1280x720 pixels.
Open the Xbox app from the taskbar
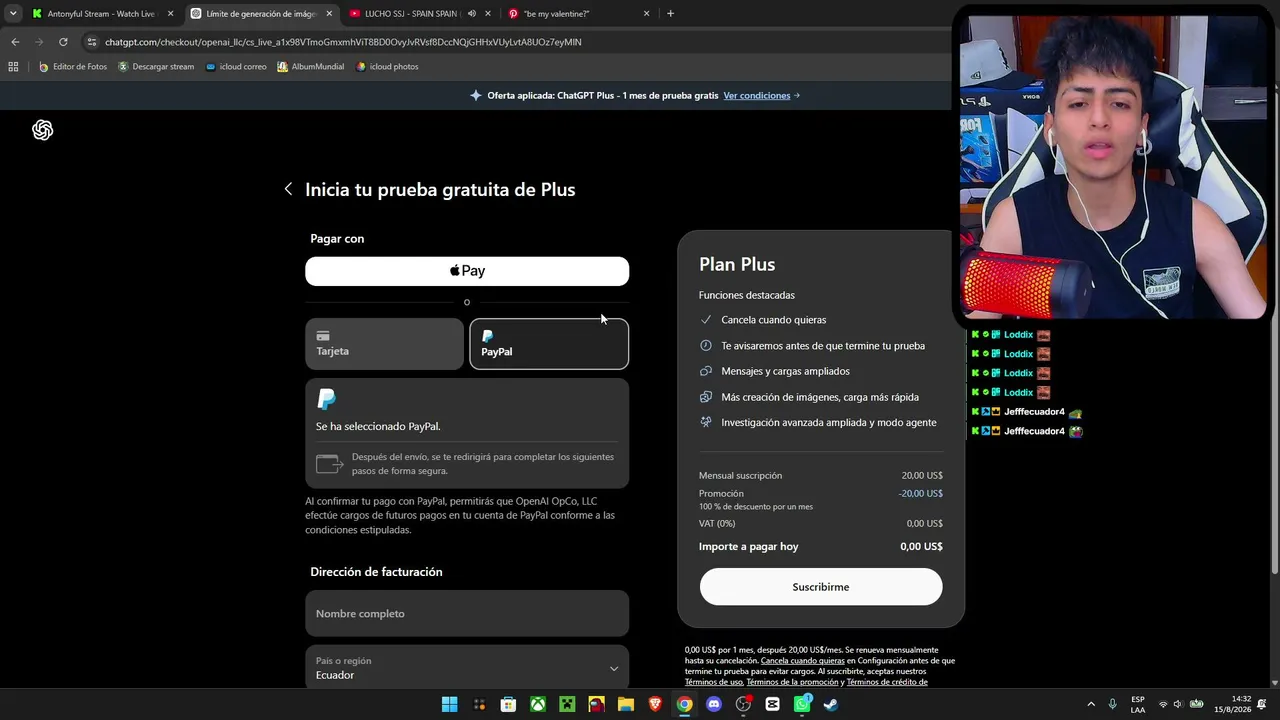538,704
